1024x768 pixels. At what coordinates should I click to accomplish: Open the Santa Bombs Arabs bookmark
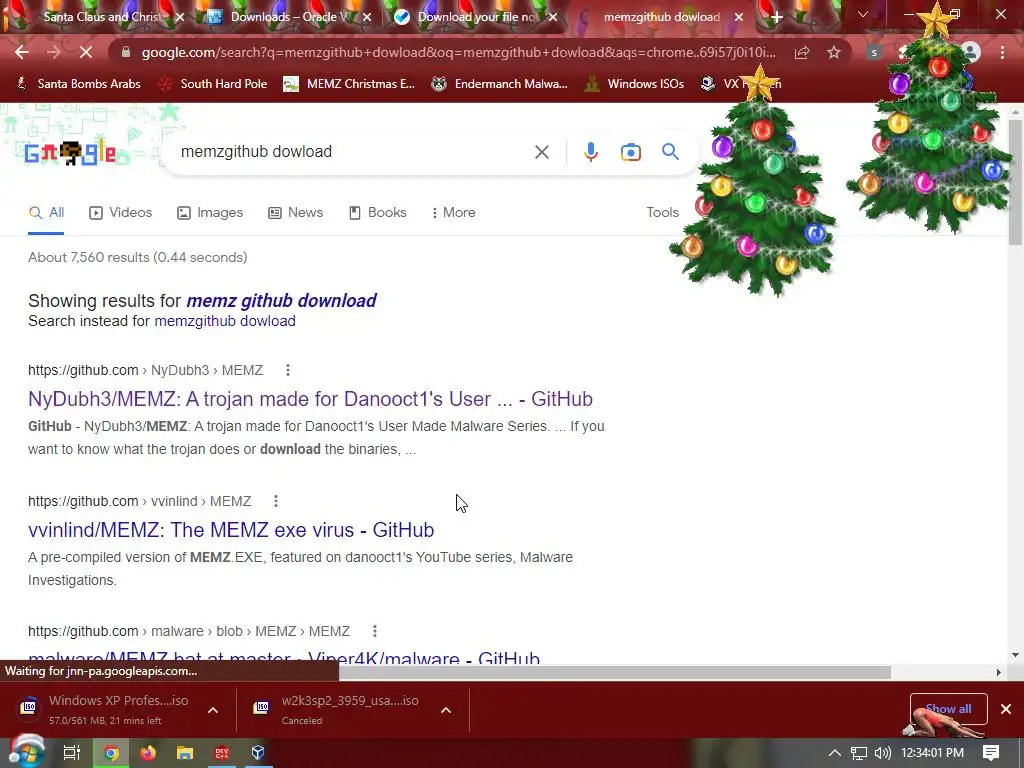tap(78, 84)
